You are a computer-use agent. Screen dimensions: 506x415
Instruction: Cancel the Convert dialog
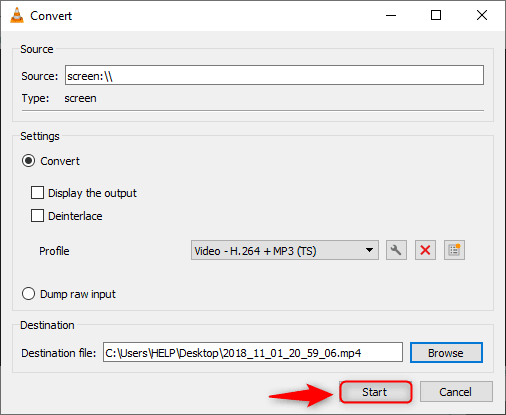point(456,392)
